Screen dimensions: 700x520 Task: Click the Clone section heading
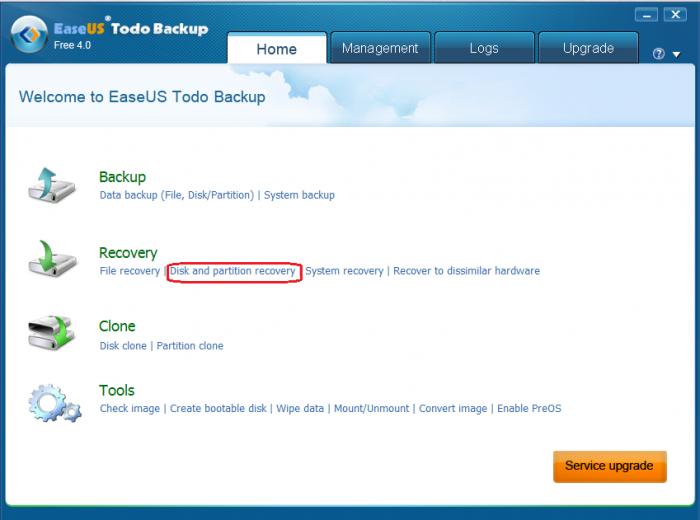pyautogui.click(x=117, y=326)
